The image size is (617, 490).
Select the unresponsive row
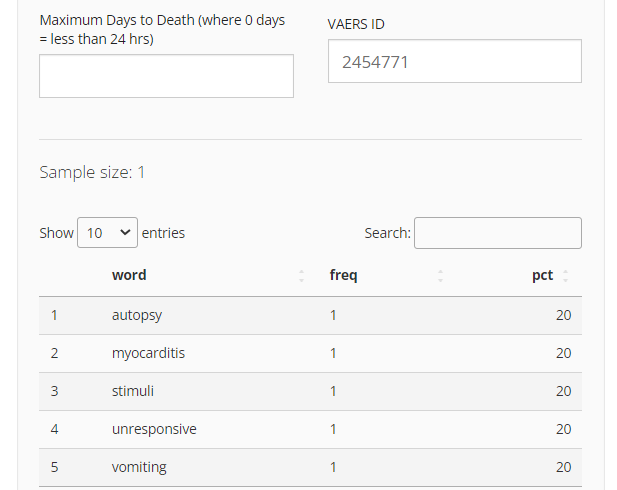pyautogui.click(x=310, y=429)
